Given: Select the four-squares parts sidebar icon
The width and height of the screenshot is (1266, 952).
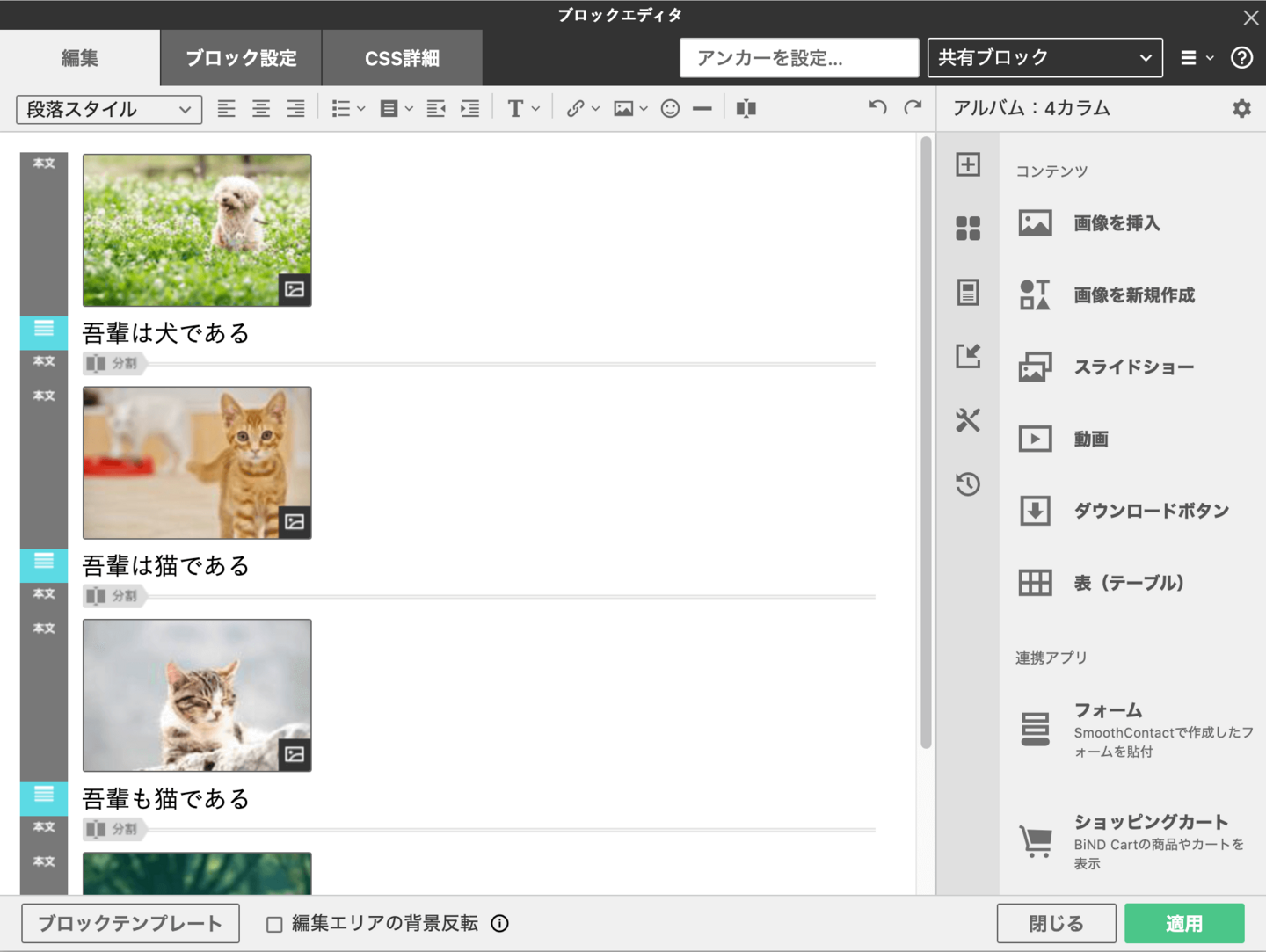Looking at the screenshot, I should pyautogui.click(x=968, y=229).
